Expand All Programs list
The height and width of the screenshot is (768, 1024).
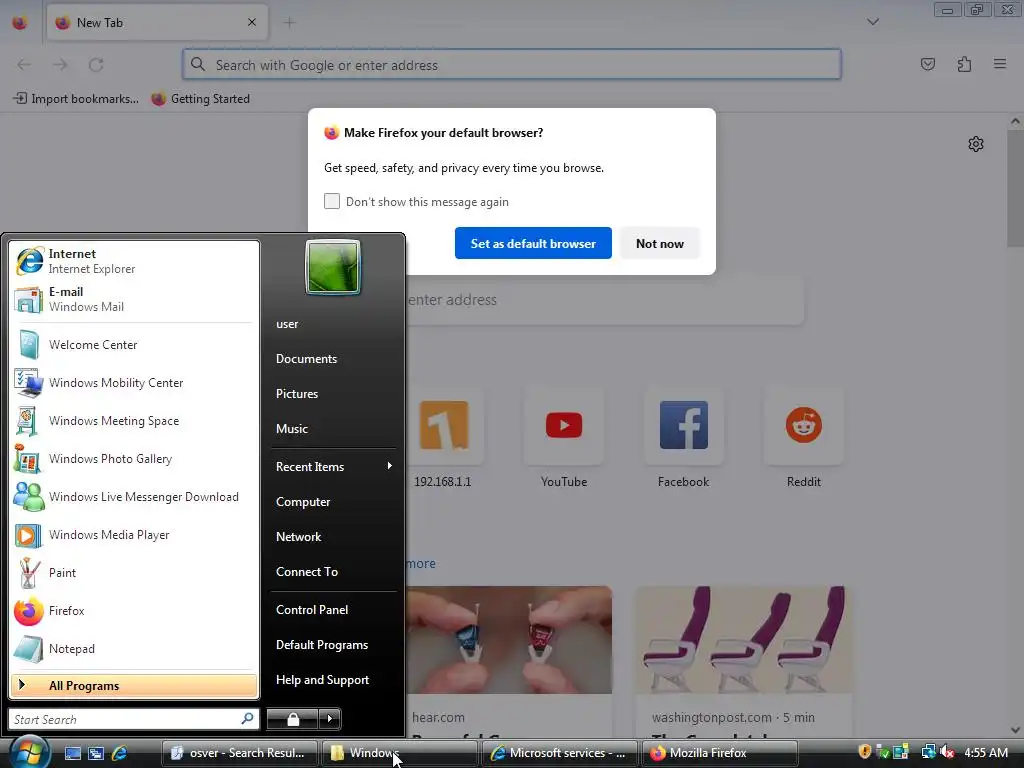(134, 686)
